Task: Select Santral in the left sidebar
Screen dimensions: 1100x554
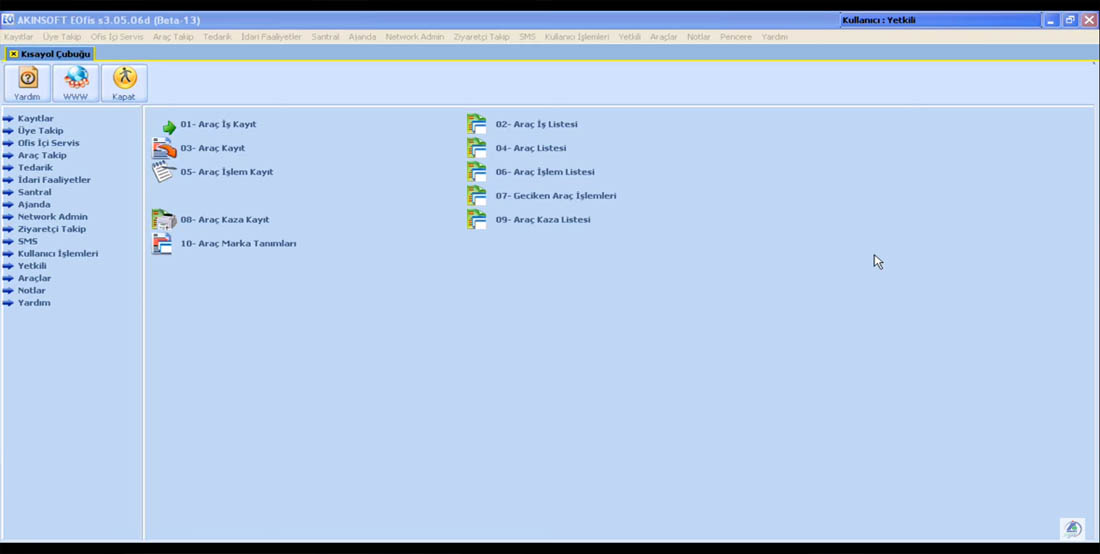Action: tap(34, 192)
